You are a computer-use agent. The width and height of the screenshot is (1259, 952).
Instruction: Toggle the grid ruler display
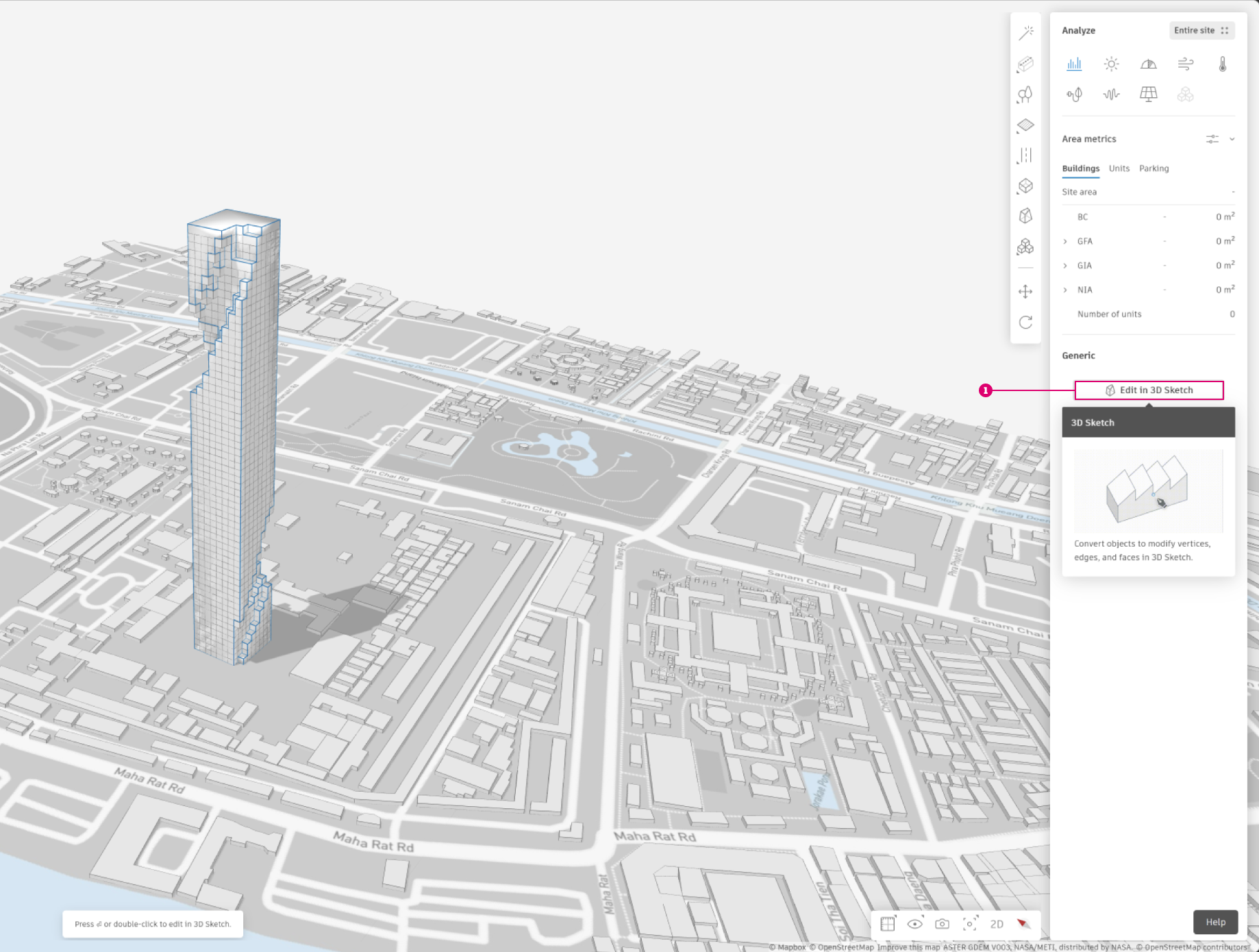pos(888,924)
